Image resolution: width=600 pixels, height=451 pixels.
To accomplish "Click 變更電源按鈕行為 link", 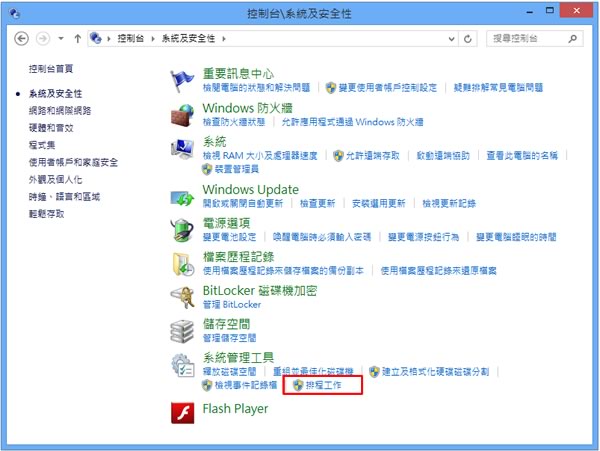I will pyautogui.click(x=423, y=237).
